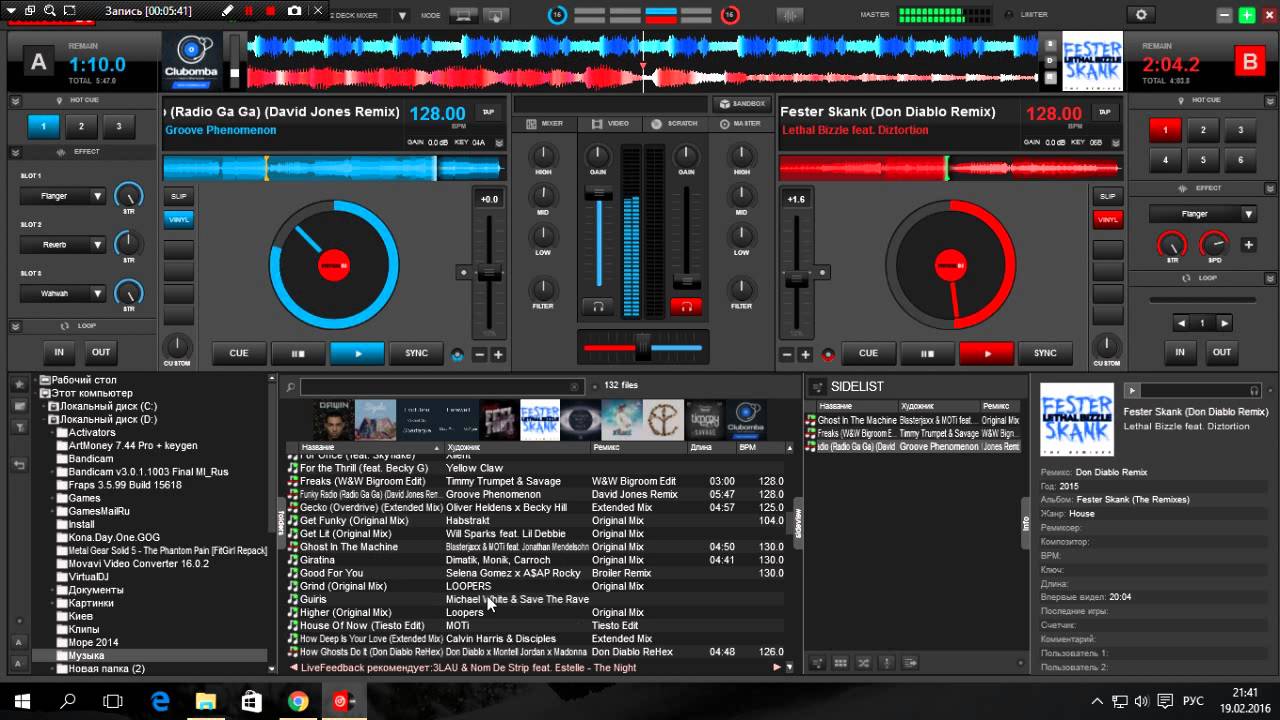Tap the tempo TAP button on deck B
This screenshot has width=1280, height=720.
pyautogui.click(x=1104, y=113)
